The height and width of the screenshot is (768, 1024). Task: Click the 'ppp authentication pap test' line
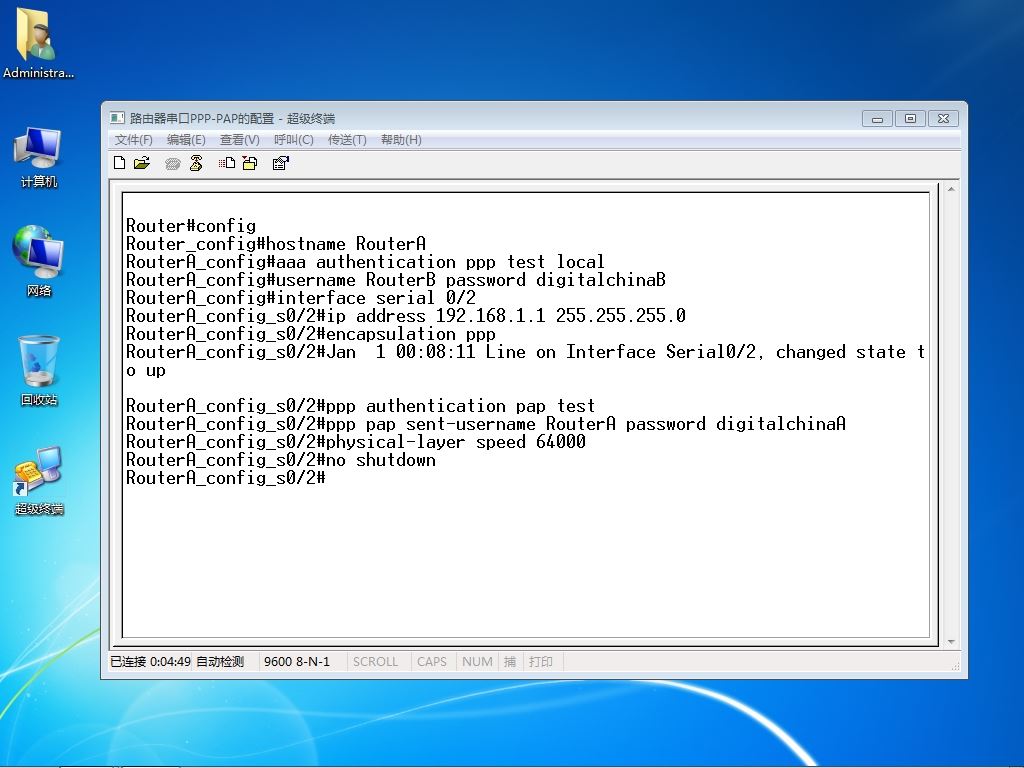click(x=360, y=406)
